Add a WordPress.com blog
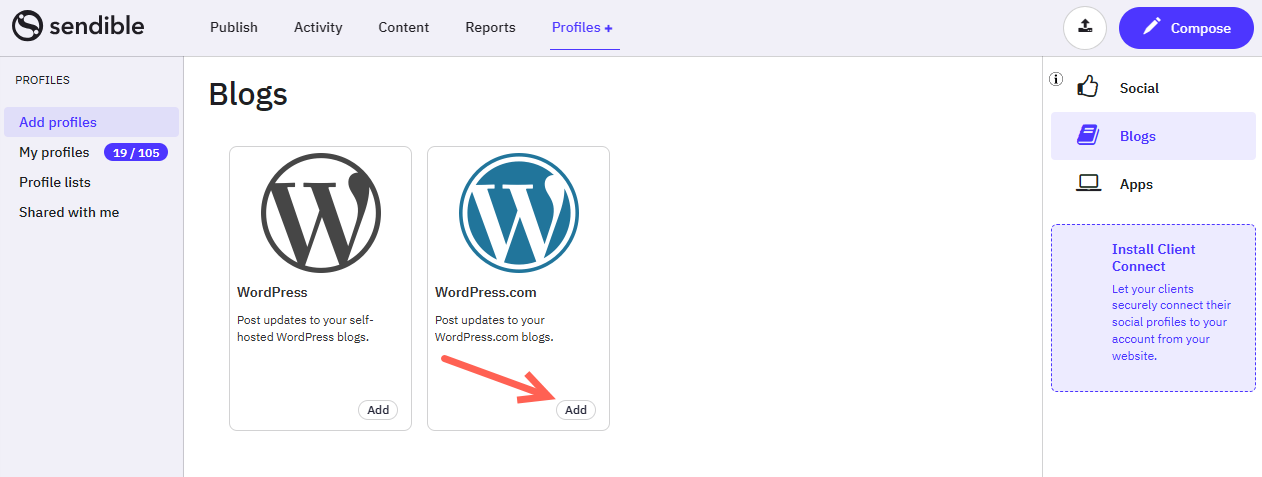The width and height of the screenshot is (1262, 477). (x=576, y=410)
